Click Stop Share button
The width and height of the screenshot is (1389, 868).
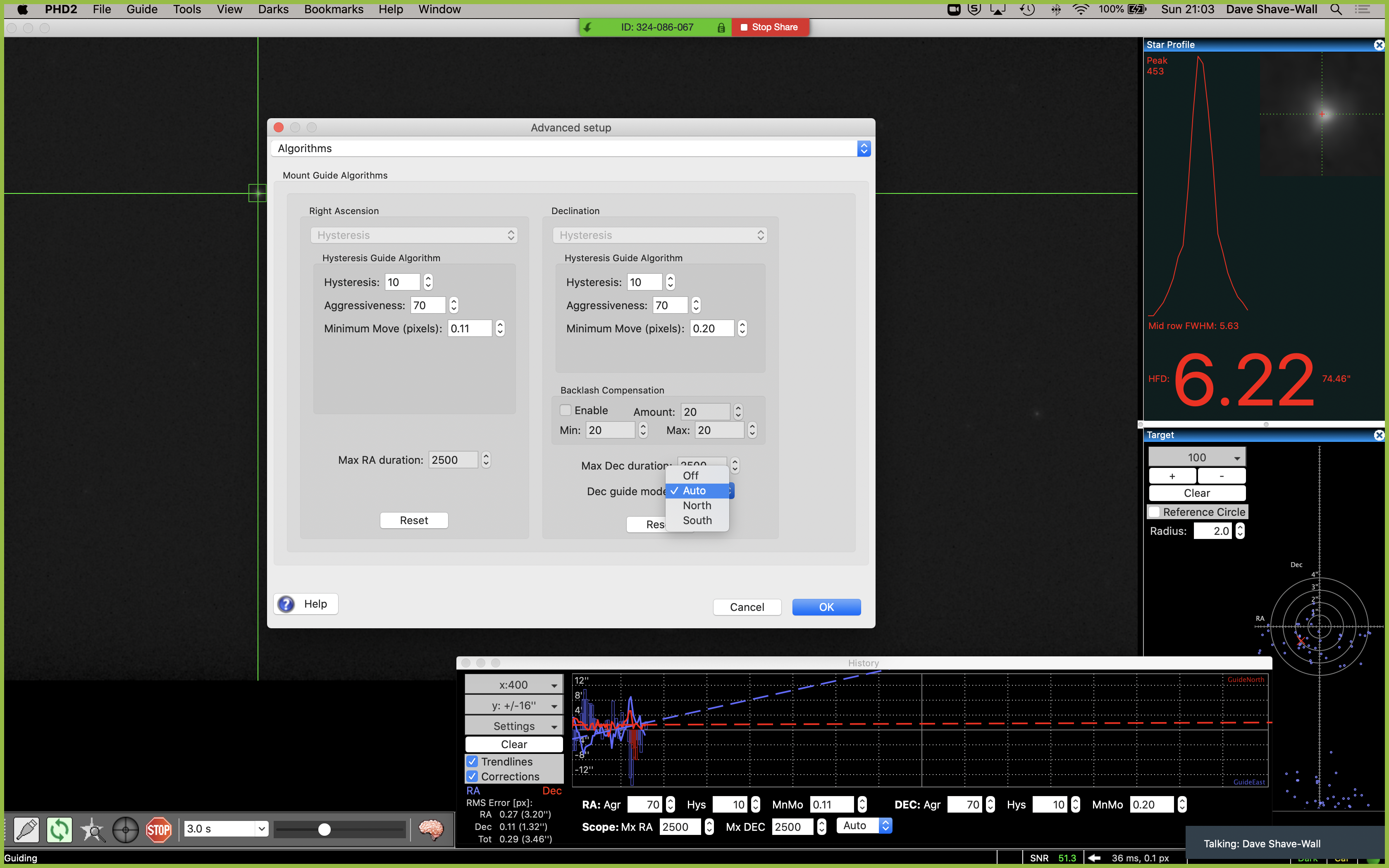(x=770, y=27)
